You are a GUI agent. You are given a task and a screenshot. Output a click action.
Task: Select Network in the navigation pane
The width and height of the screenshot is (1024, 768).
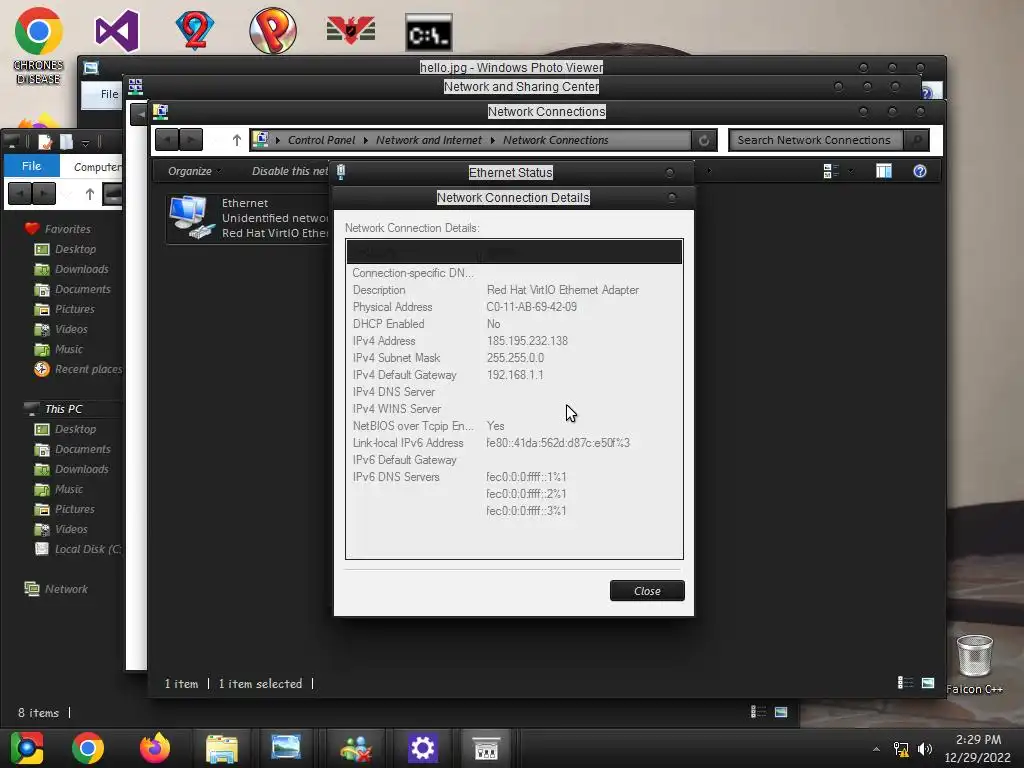click(x=66, y=588)
